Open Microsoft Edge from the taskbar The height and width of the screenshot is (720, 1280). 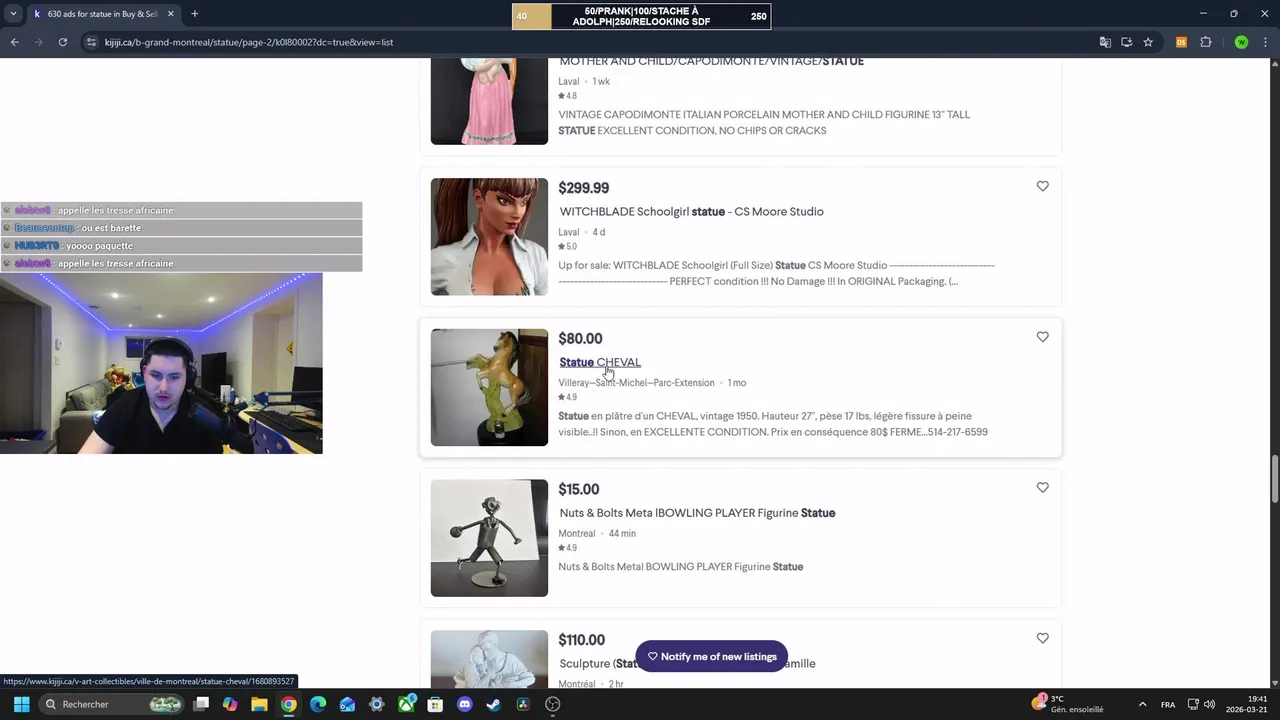click(318, 704)
